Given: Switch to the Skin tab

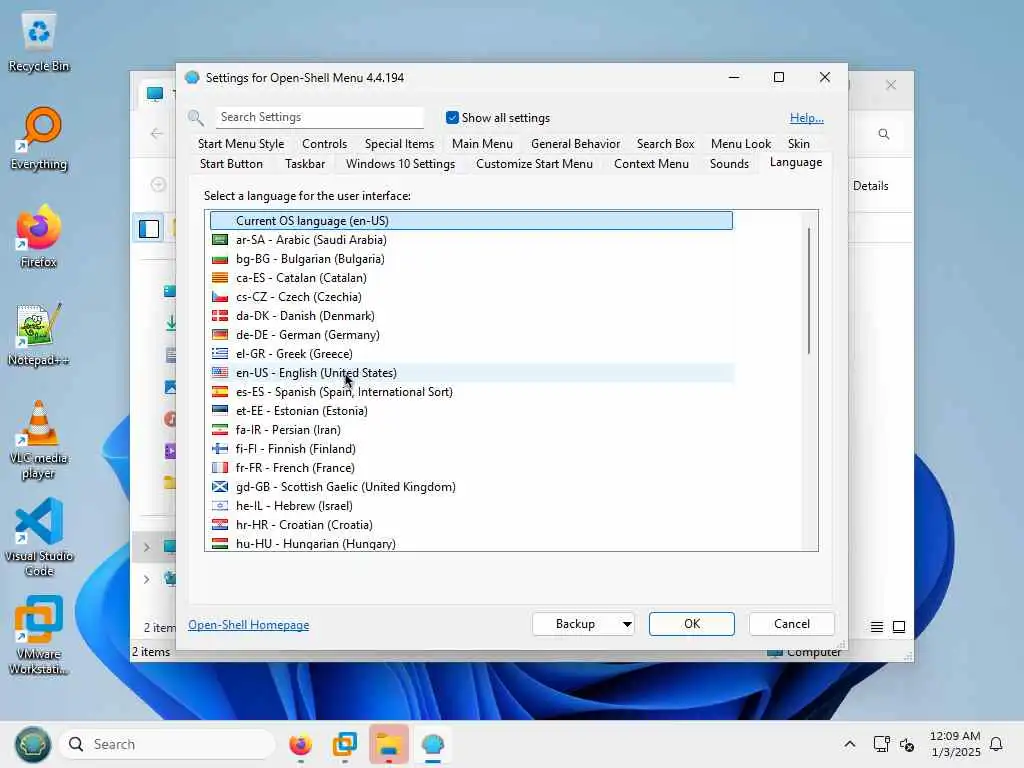Looking at the screenshot, I should (799, 144).
